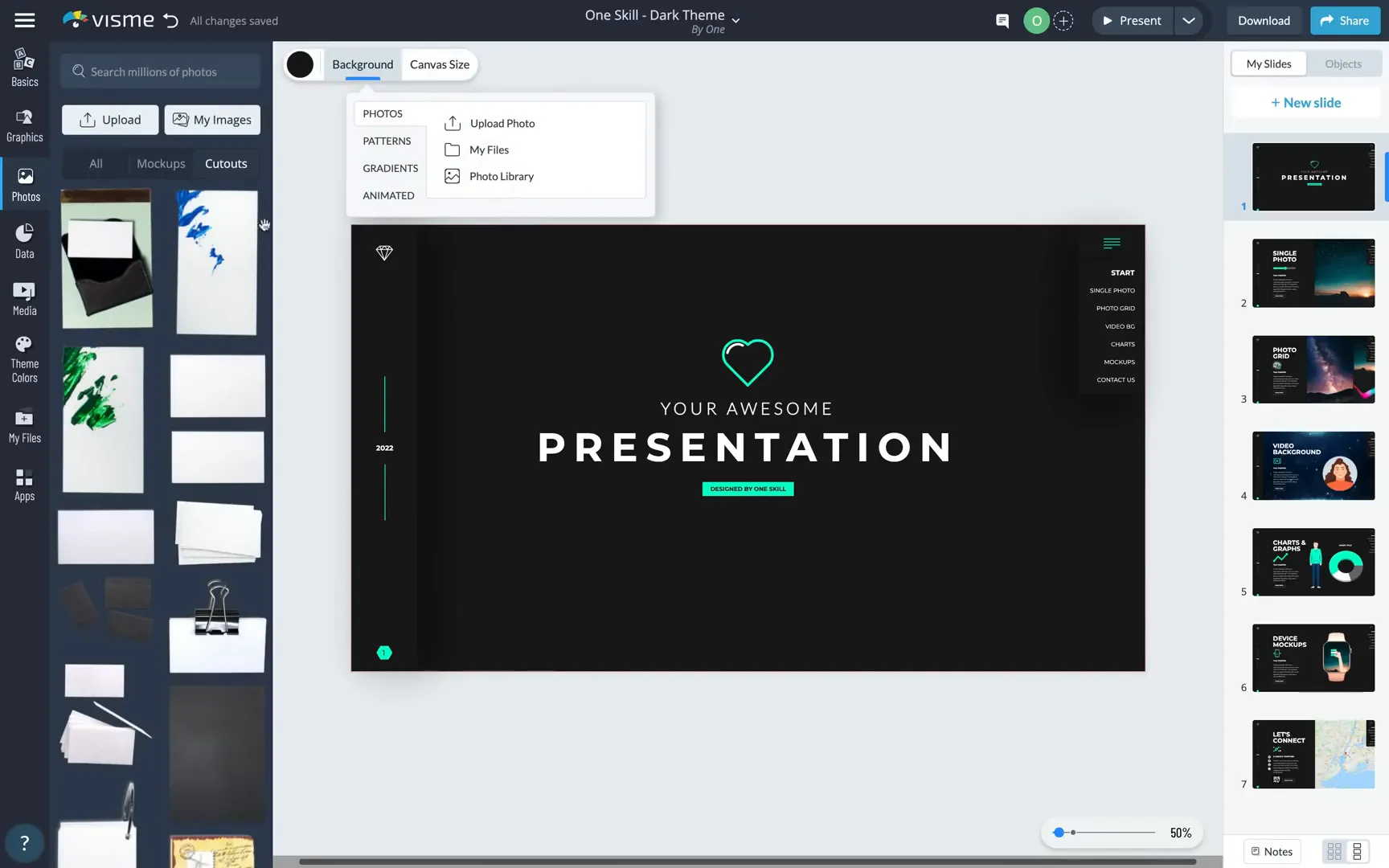
Task: Open the hamburger main menu
Action: pos(25,20)
